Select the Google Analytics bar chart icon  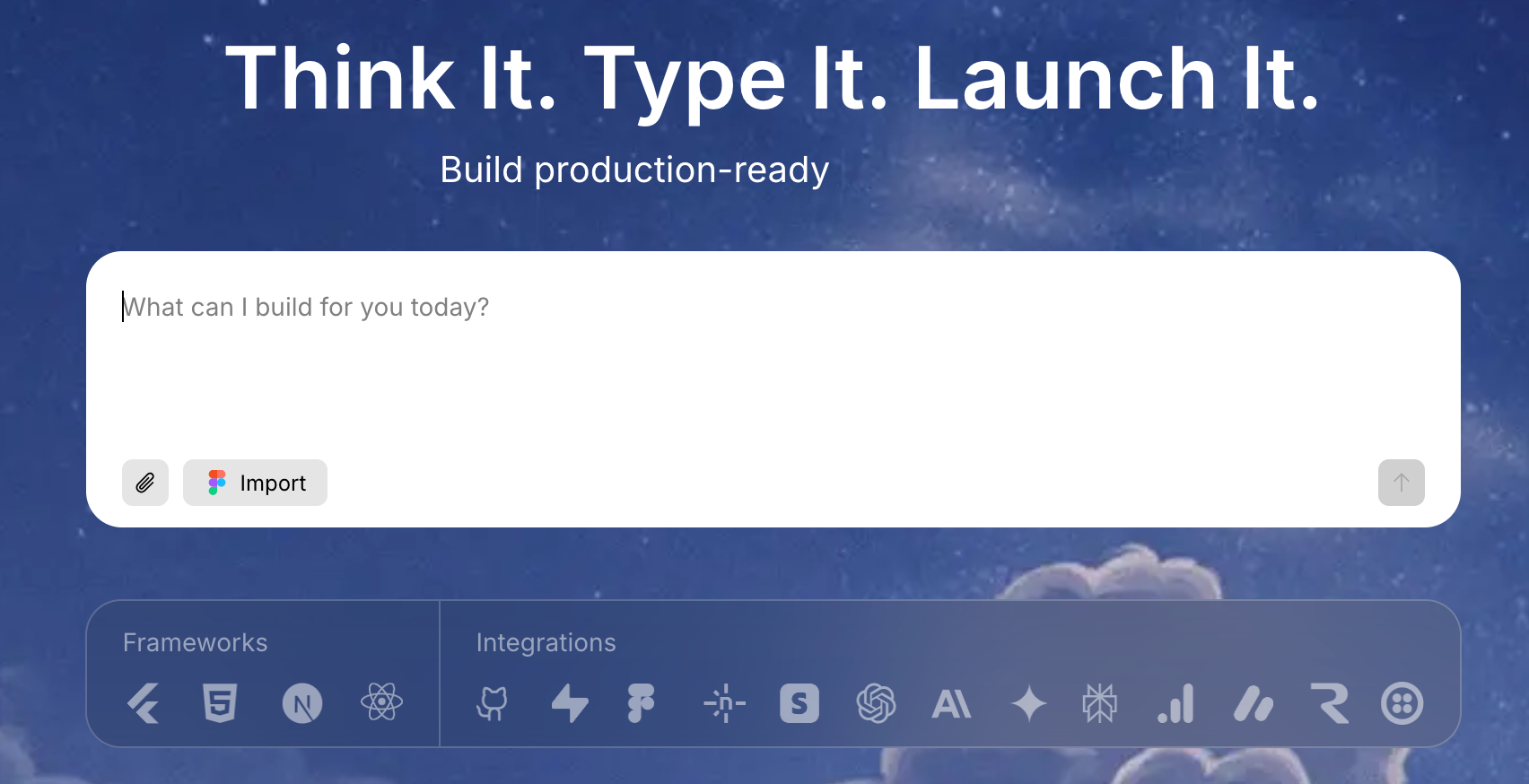pos(1175,703)
